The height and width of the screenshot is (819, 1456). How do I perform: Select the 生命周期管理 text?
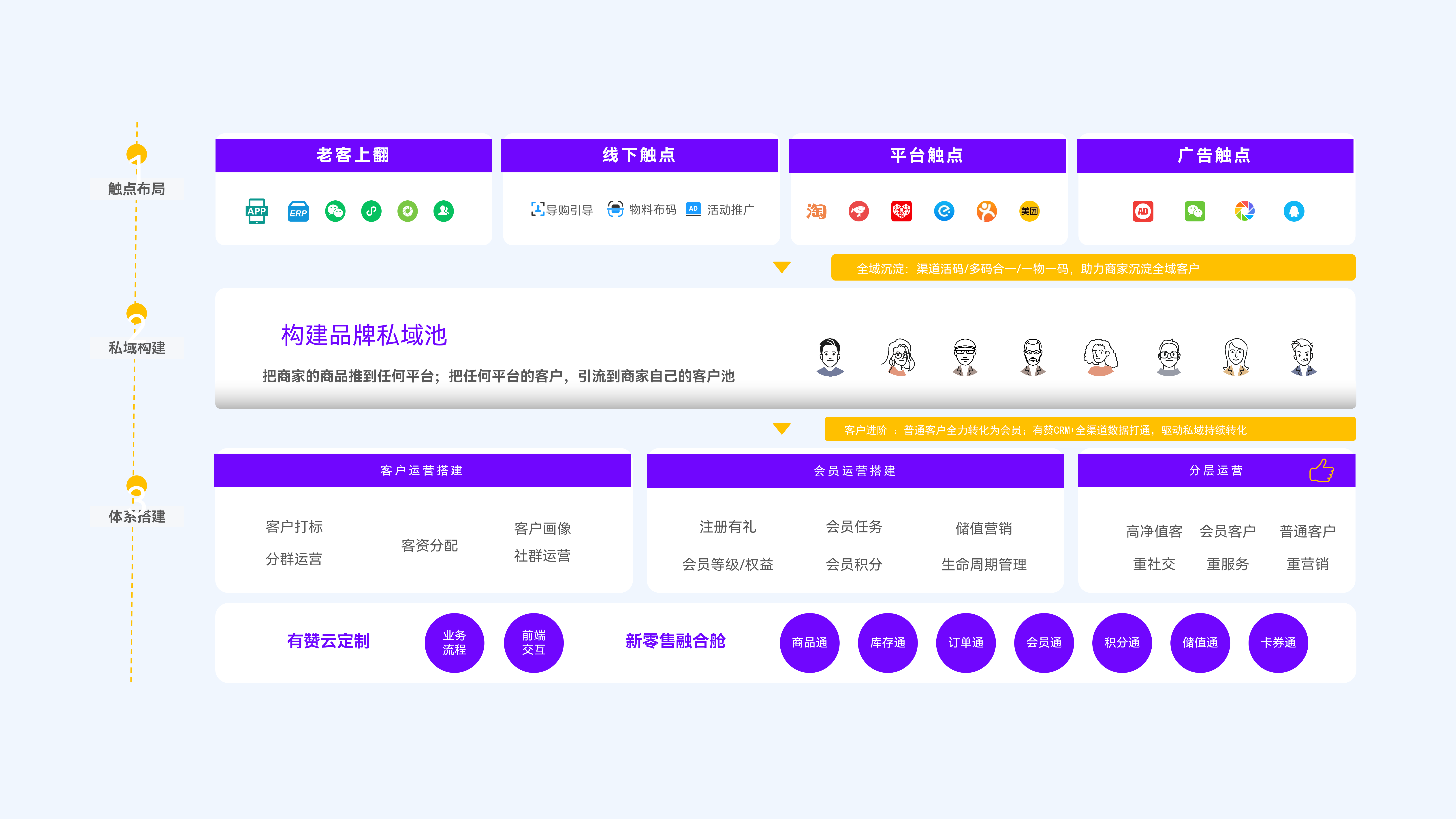(x=984, y=564)
